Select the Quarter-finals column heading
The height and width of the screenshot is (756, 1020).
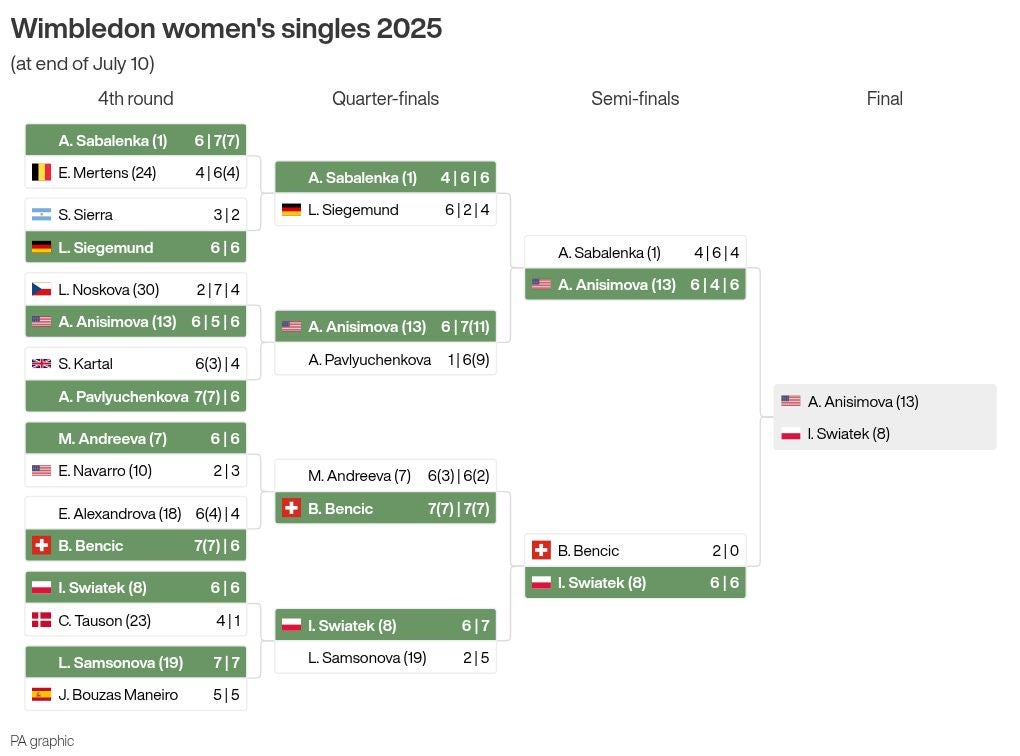(x=385, y=99)
